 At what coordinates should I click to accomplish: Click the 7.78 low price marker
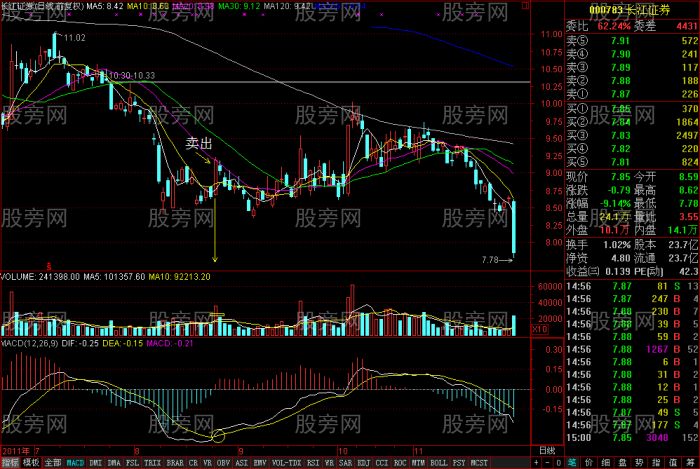coord(490,259)
